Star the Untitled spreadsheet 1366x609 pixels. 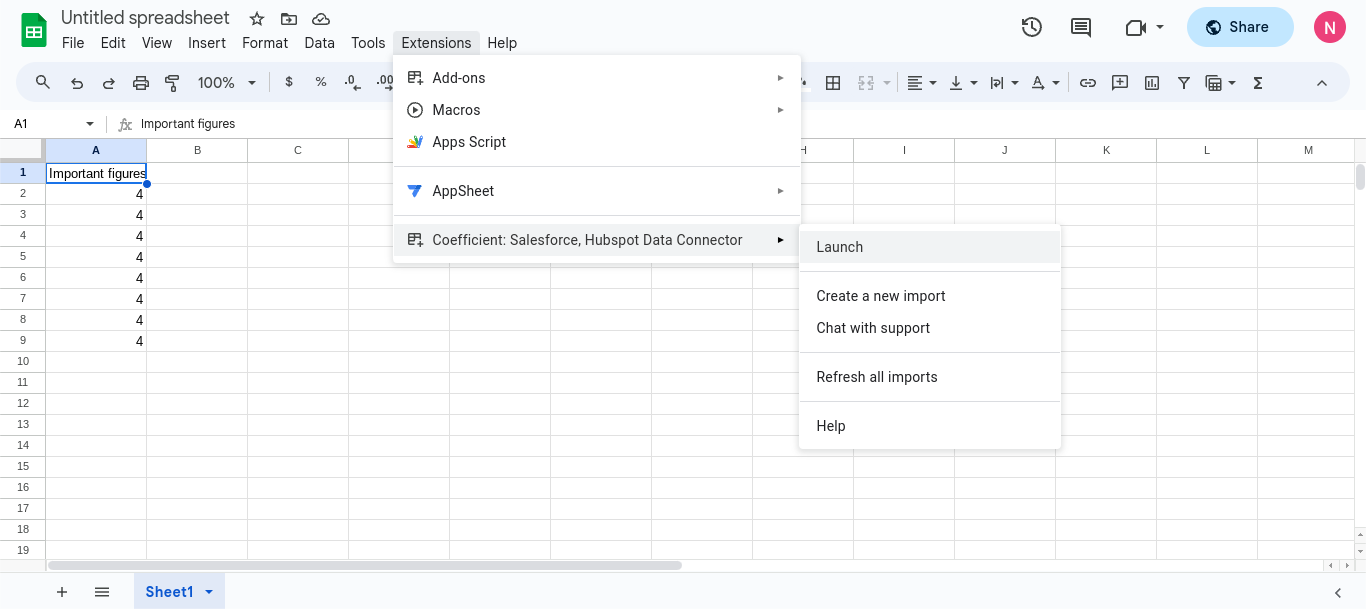[x=256, y=18]
